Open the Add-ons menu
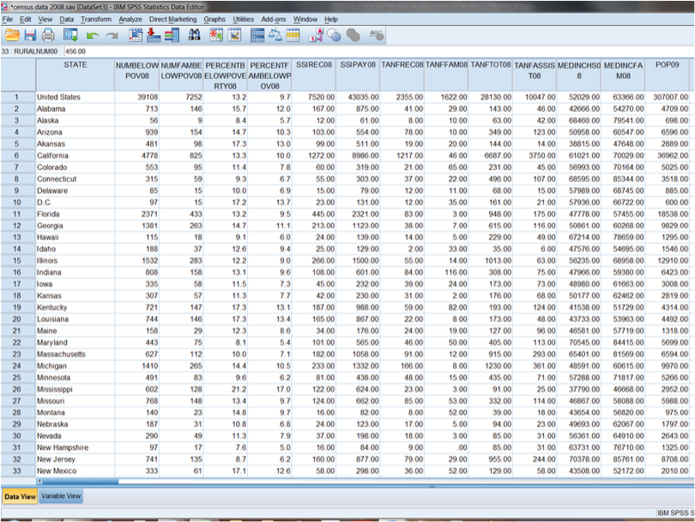This screenshot has width=695, height=522. pos(273,19)
